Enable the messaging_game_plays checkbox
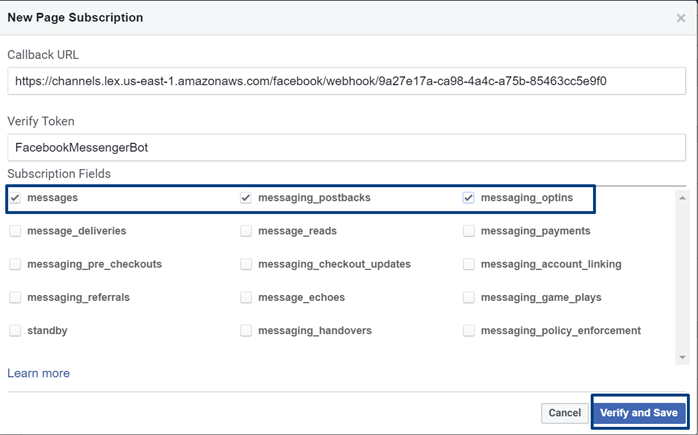 pyautogui.click(x=470, y=297)
